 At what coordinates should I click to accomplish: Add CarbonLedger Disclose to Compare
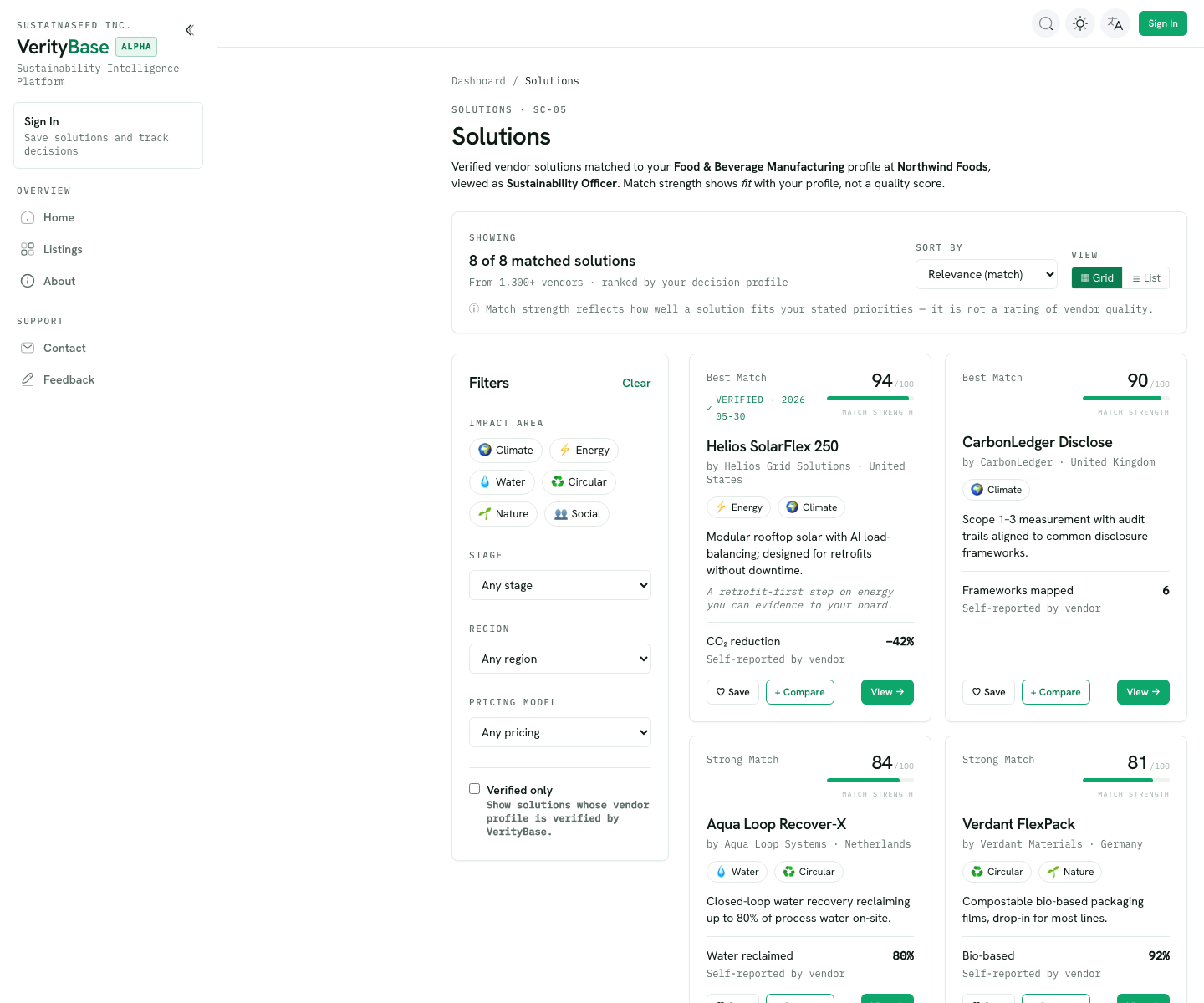pos(1056,692)
